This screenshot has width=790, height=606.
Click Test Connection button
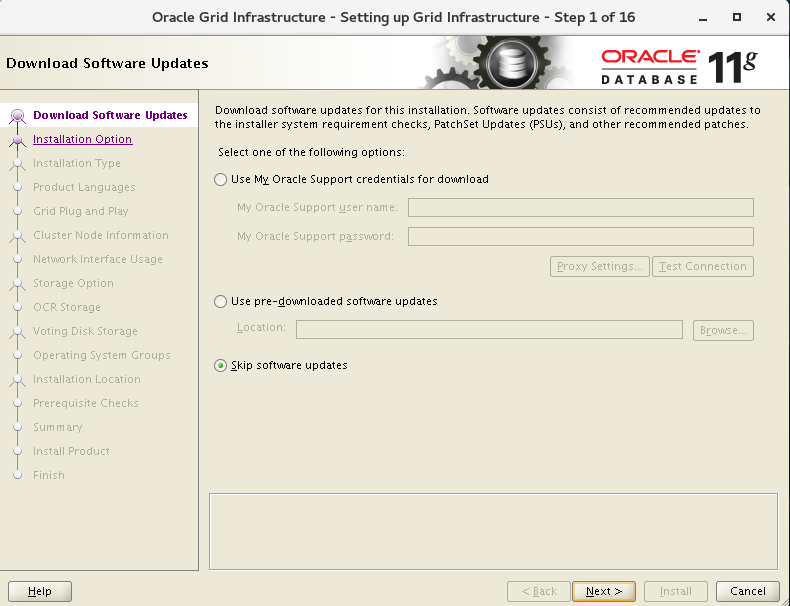(x=703, y=266)
